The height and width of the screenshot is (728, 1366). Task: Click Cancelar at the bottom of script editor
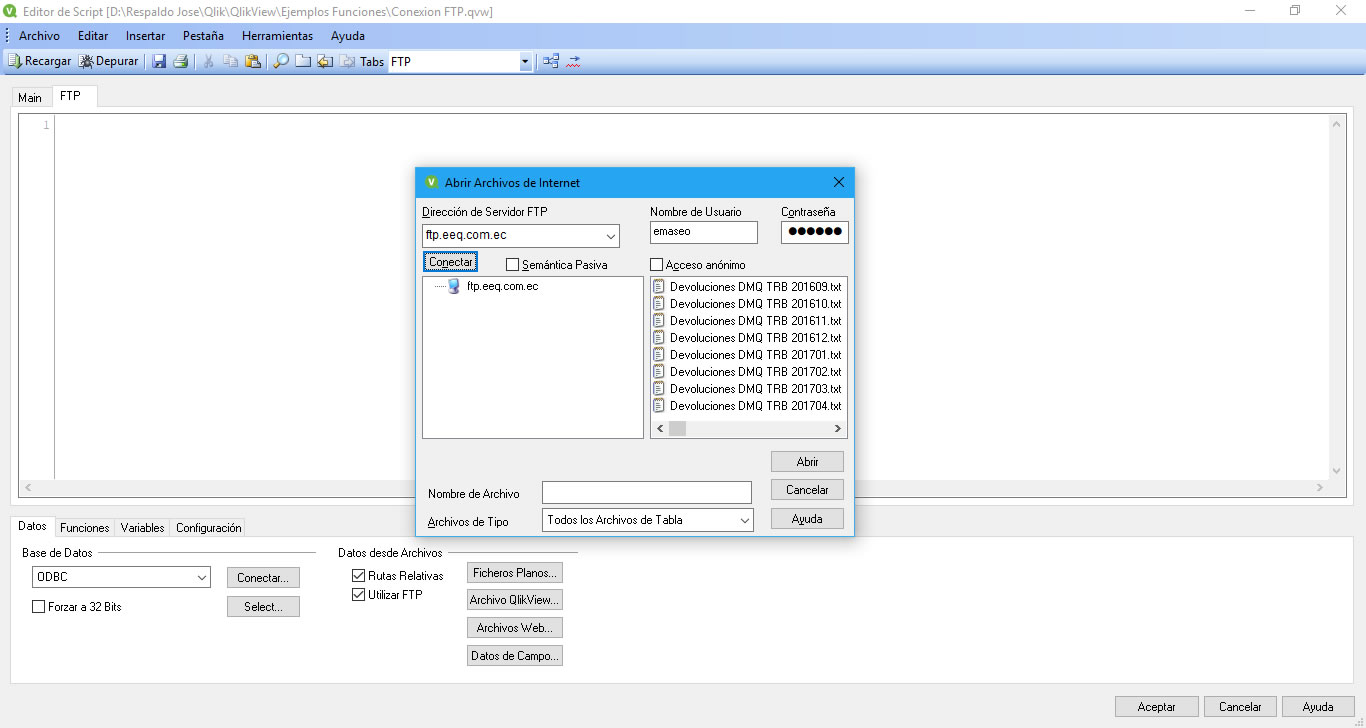click(x=1240, y=706)
